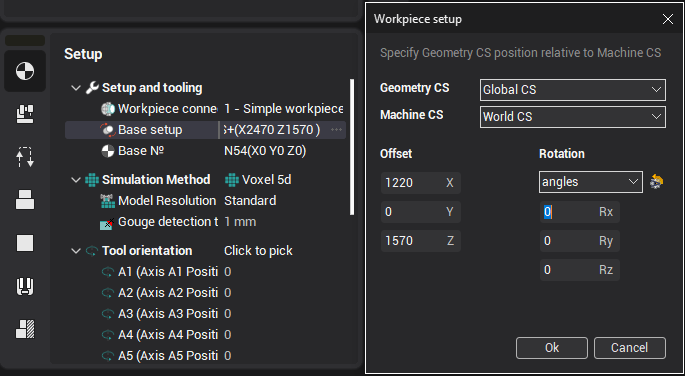
Task: Select the machine icon in the sidebar
Action: tap(25, 114)
